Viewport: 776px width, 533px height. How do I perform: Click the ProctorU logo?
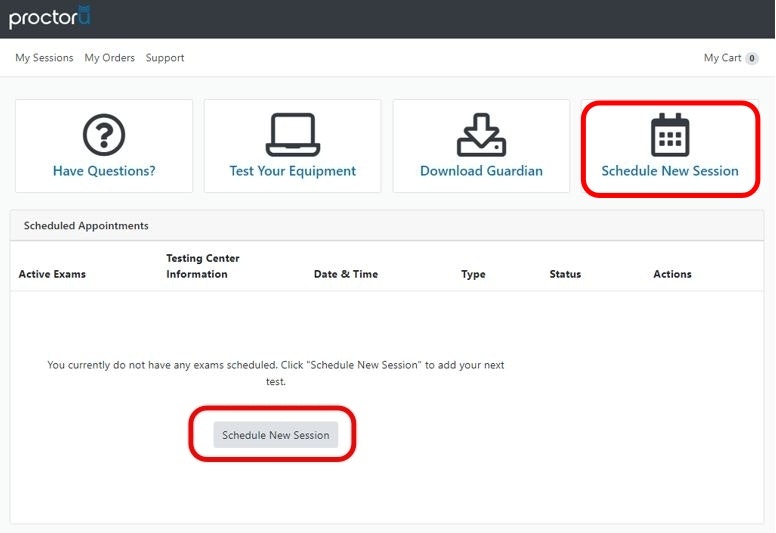click(x=49, y=17)
